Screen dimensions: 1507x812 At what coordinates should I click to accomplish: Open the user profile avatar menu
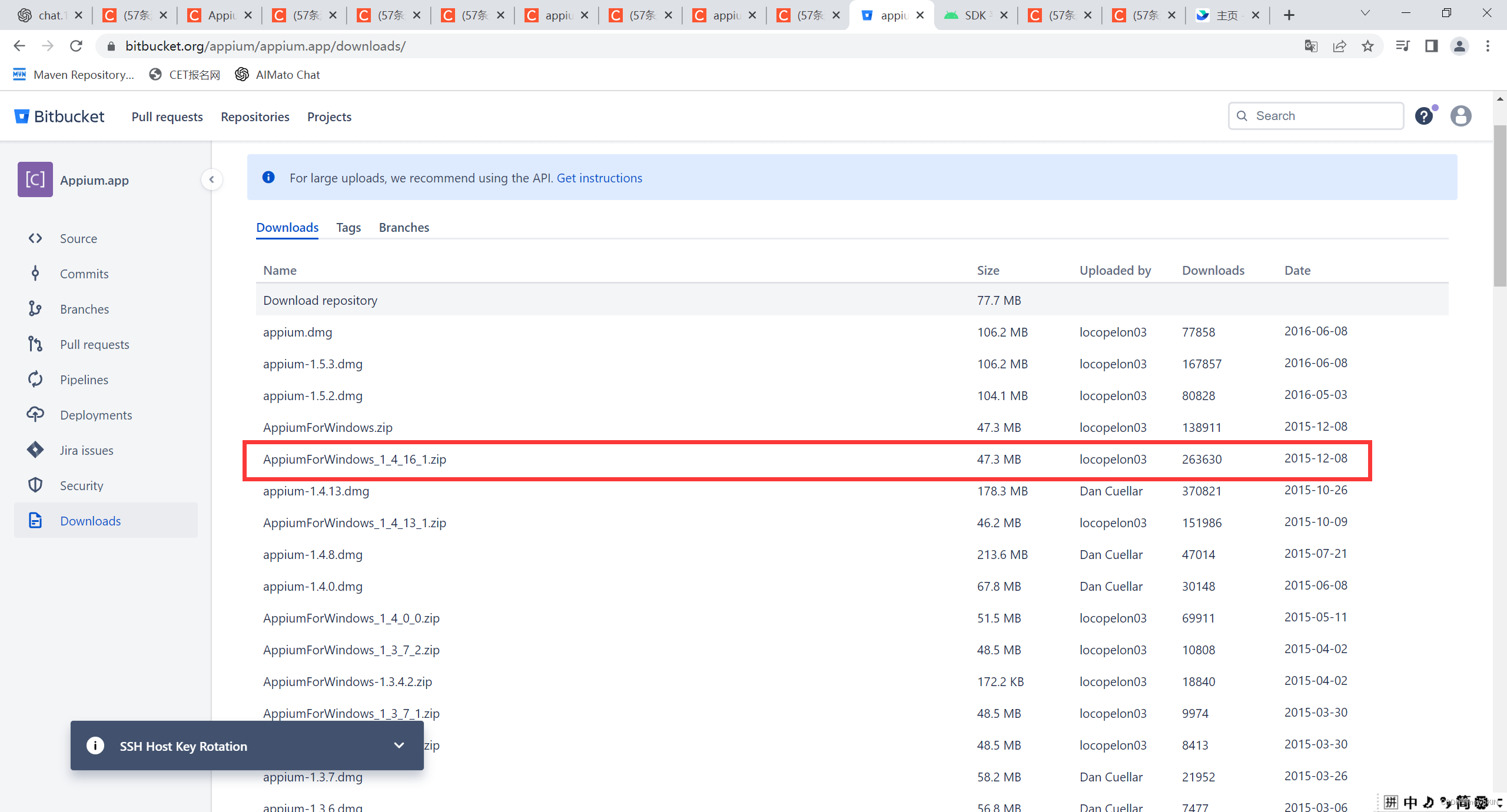[x=1460, y=116]
